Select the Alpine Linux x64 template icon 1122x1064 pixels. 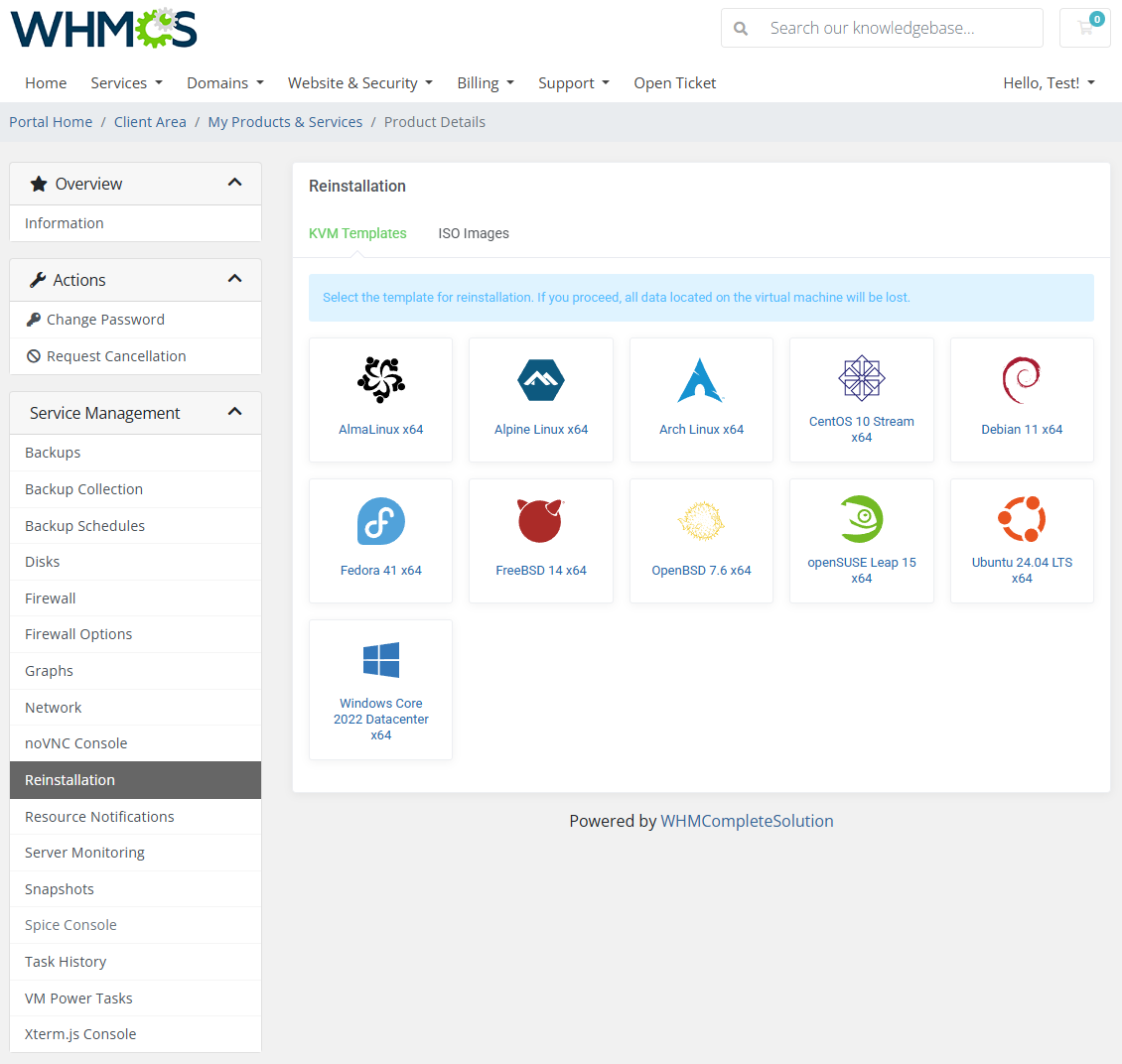541,379
